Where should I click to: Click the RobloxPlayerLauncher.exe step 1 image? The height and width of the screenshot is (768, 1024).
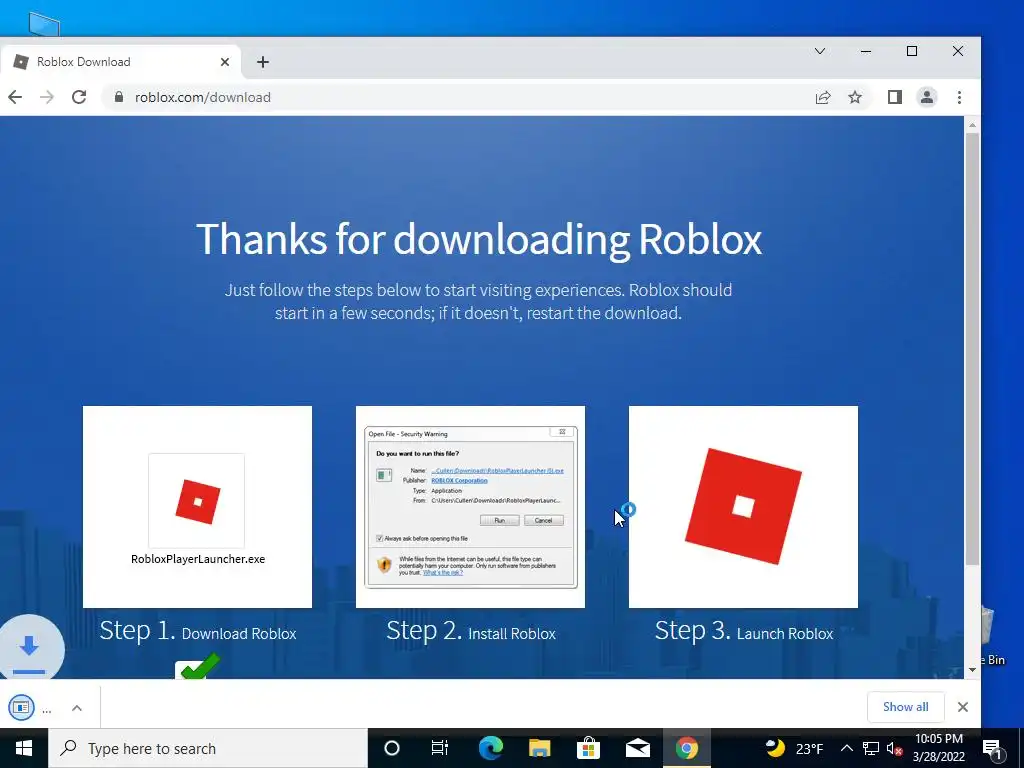coord(197,507)
